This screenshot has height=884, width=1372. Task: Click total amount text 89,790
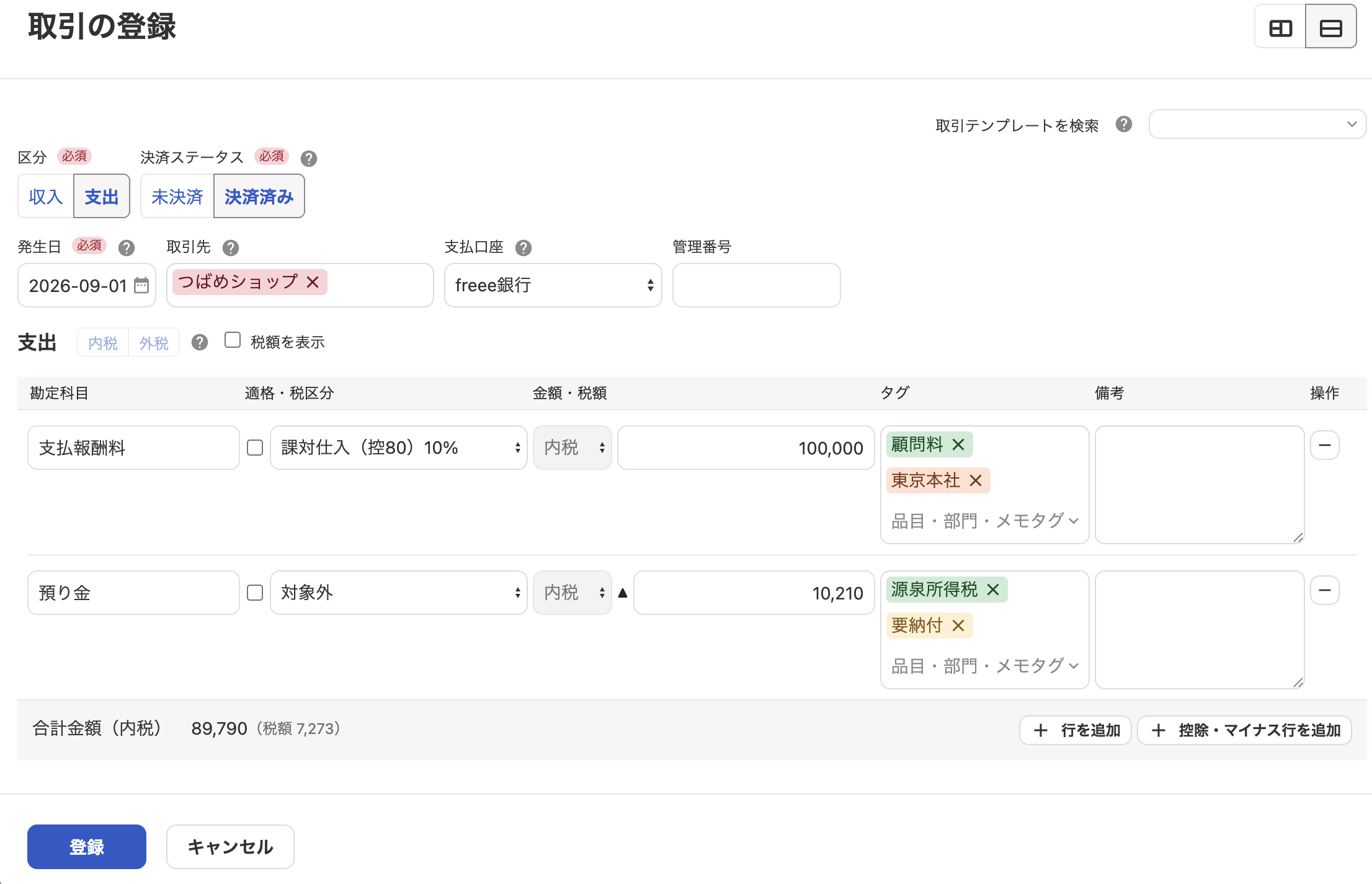(220, 728)
